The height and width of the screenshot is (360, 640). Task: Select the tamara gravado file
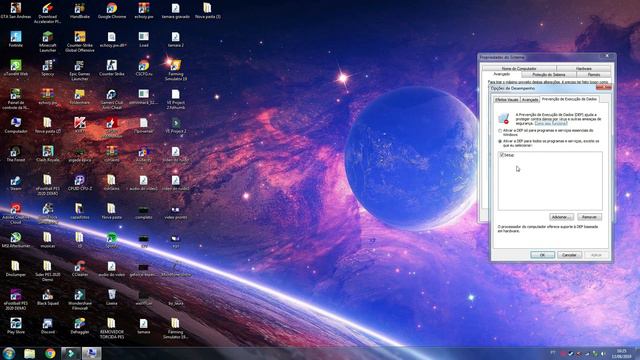coord(176,11)
